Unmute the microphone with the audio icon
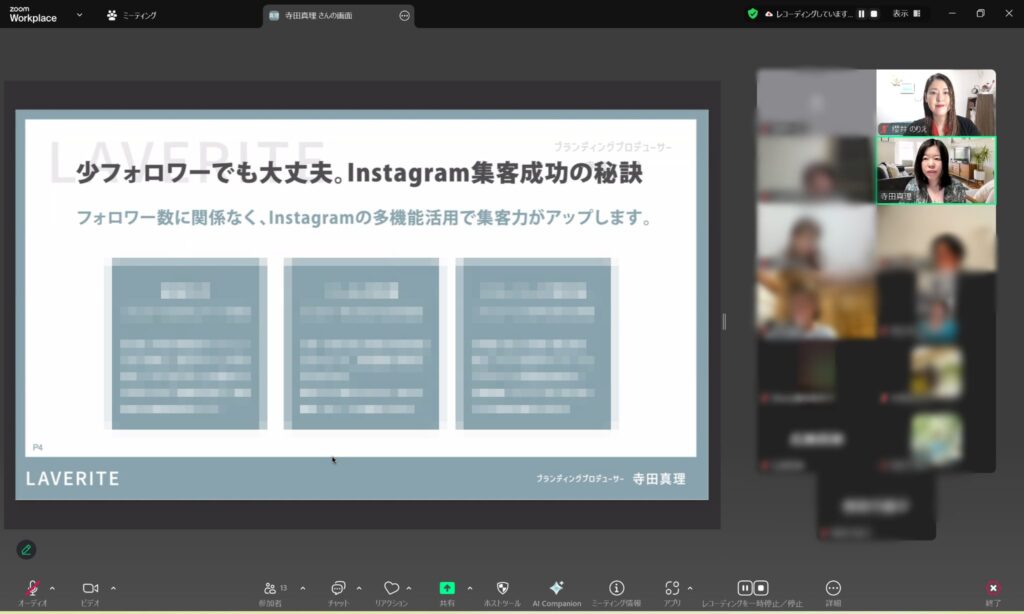The width and height of the screenshot is (1024, 614). pyautogui.click(x=32, y=588)
